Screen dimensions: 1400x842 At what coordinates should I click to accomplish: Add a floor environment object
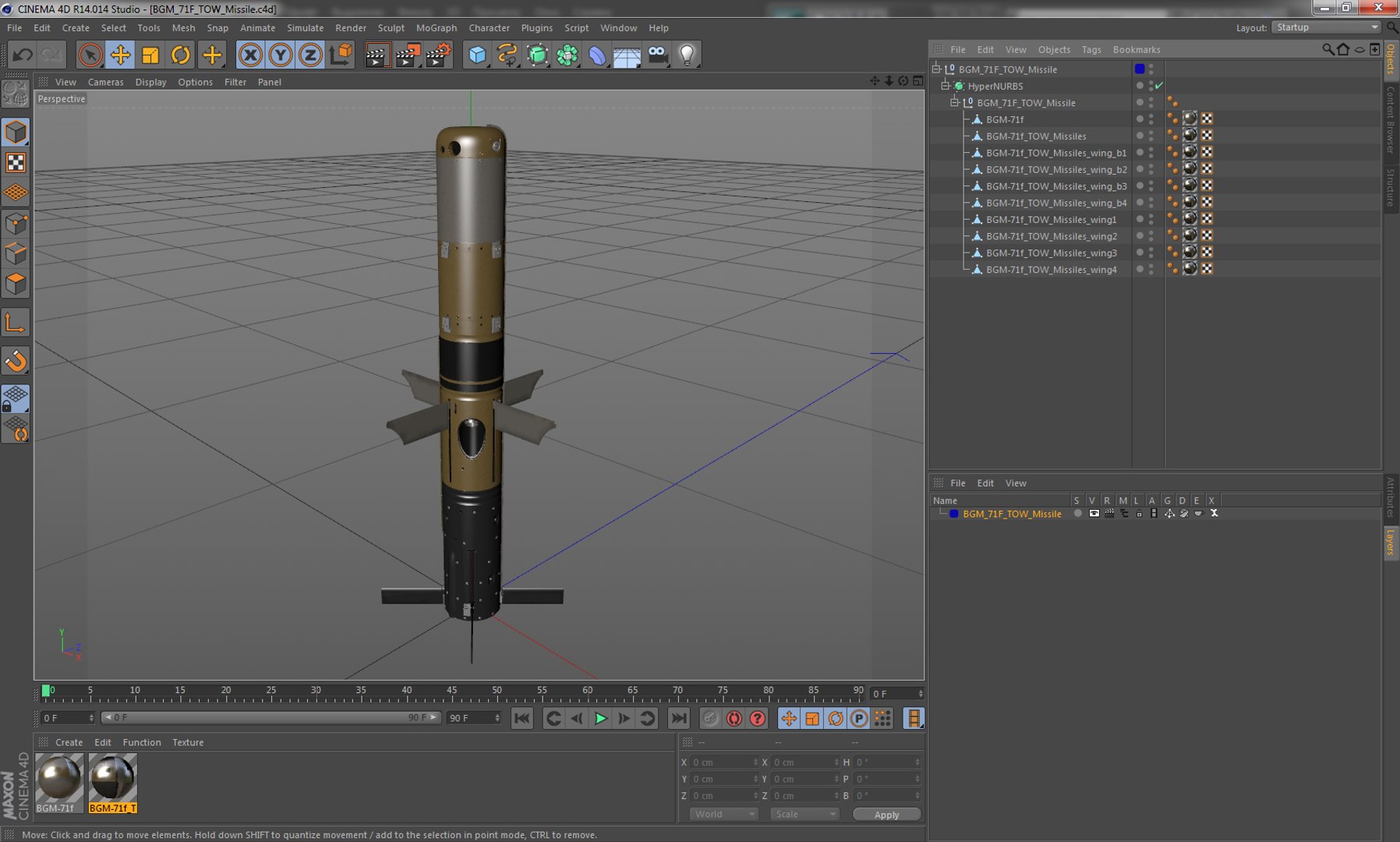click(x=628, y=55)
